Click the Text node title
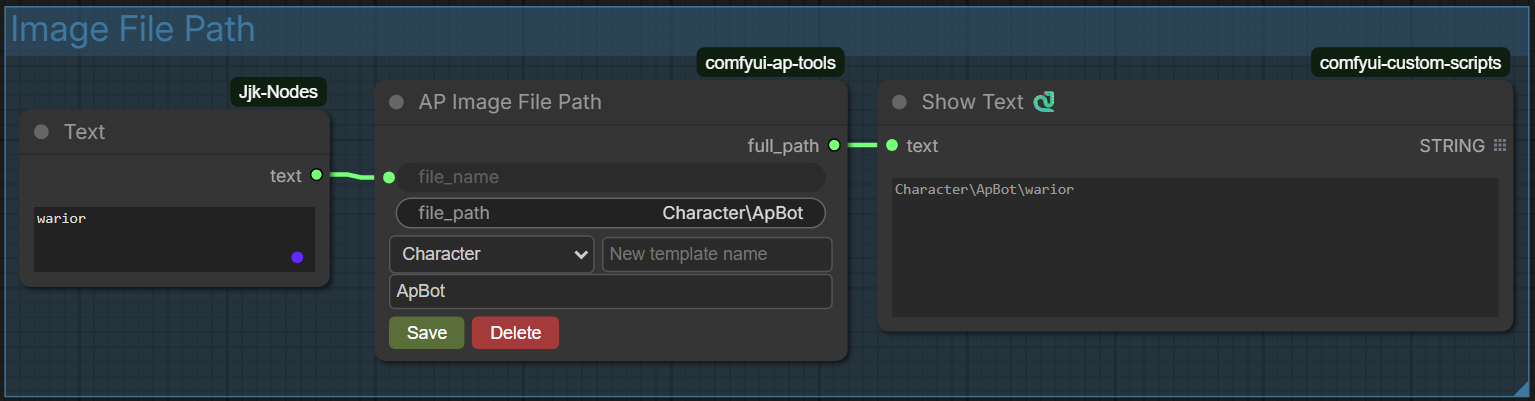 tap(85, 132)
